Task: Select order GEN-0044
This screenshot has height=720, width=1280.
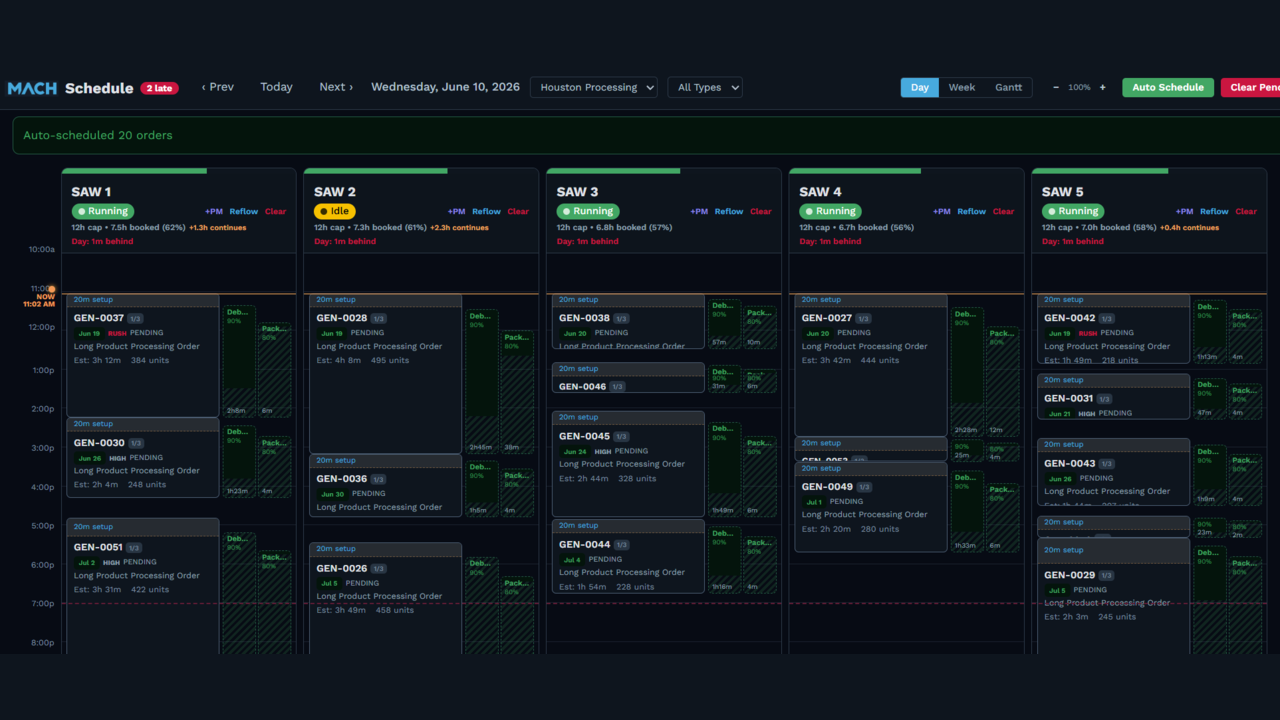Action: [628, 556]
